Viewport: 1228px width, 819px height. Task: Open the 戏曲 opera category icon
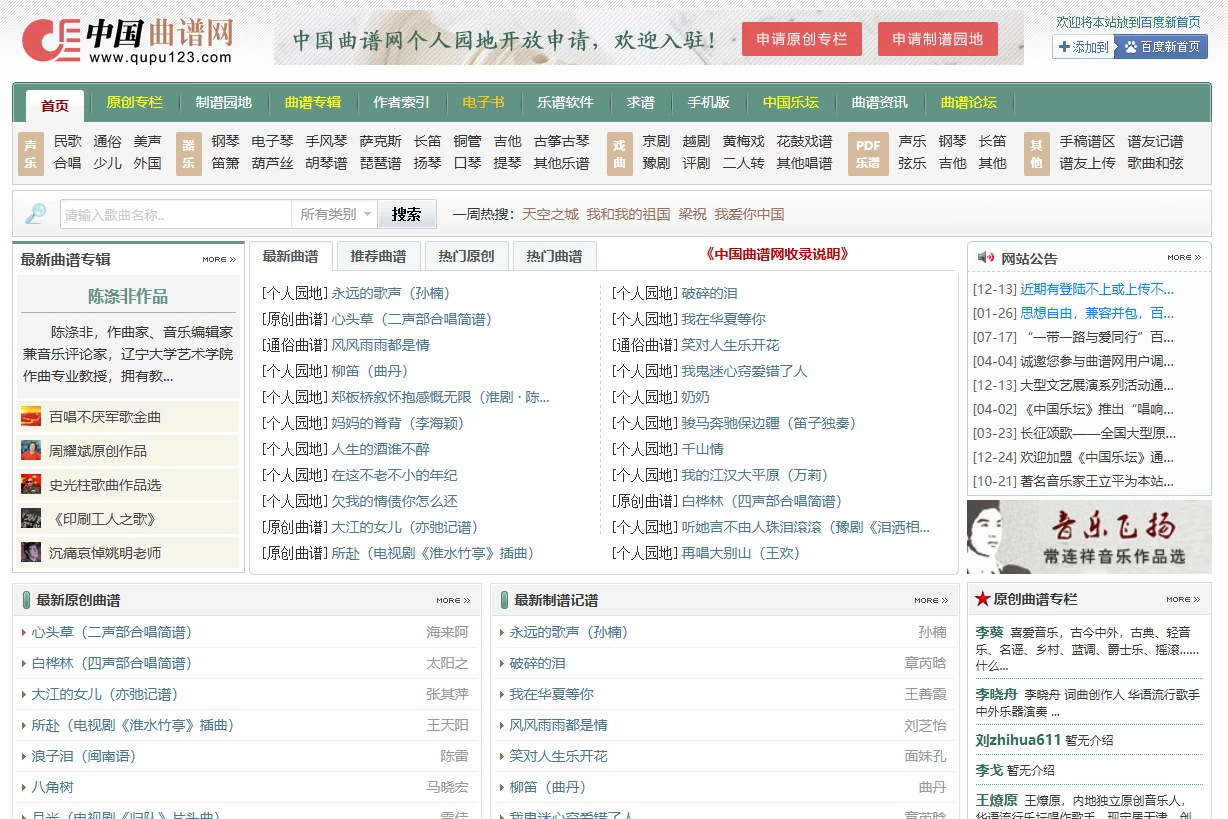[x=621, y=156]
